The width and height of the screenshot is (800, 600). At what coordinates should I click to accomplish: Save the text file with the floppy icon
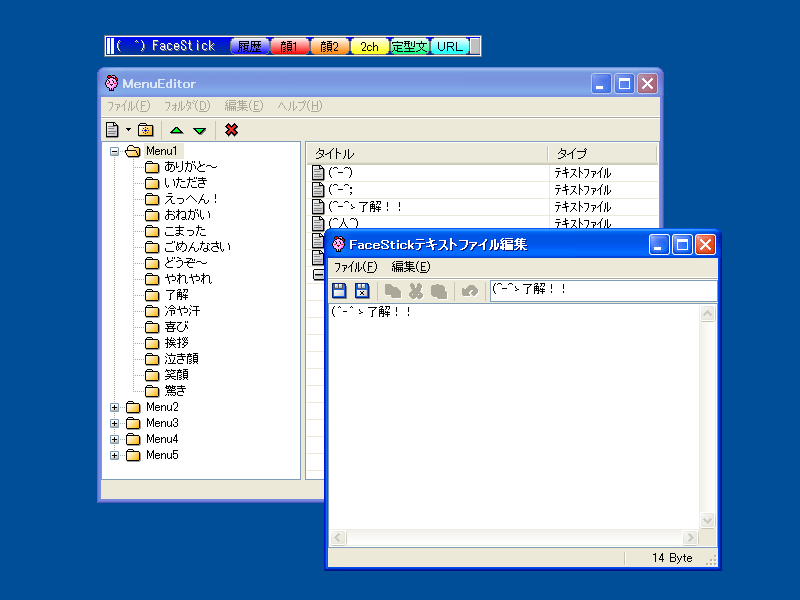tap(339, 290)
